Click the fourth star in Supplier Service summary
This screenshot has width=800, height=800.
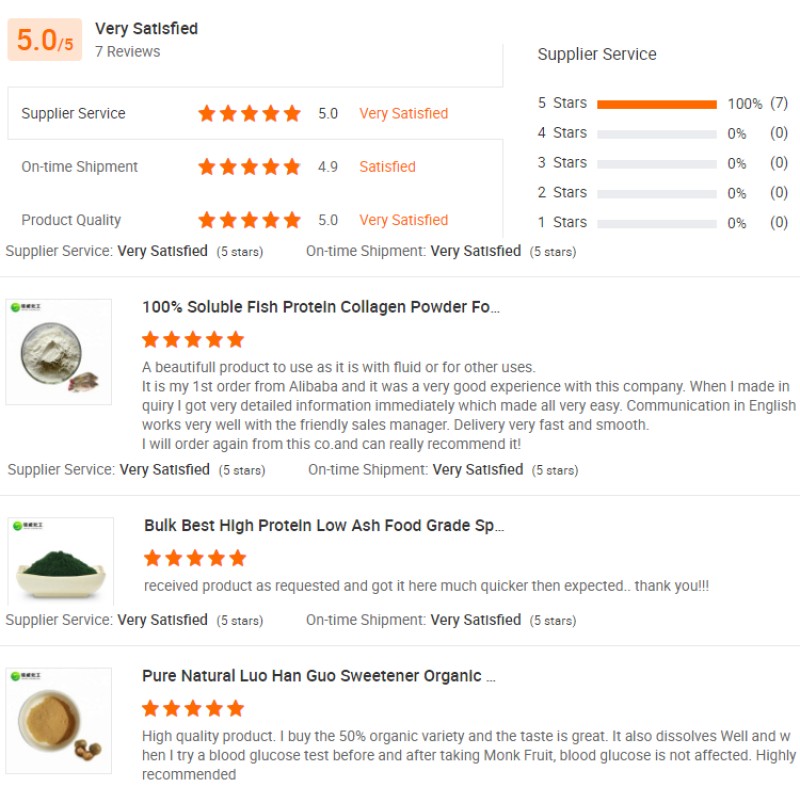270,113
